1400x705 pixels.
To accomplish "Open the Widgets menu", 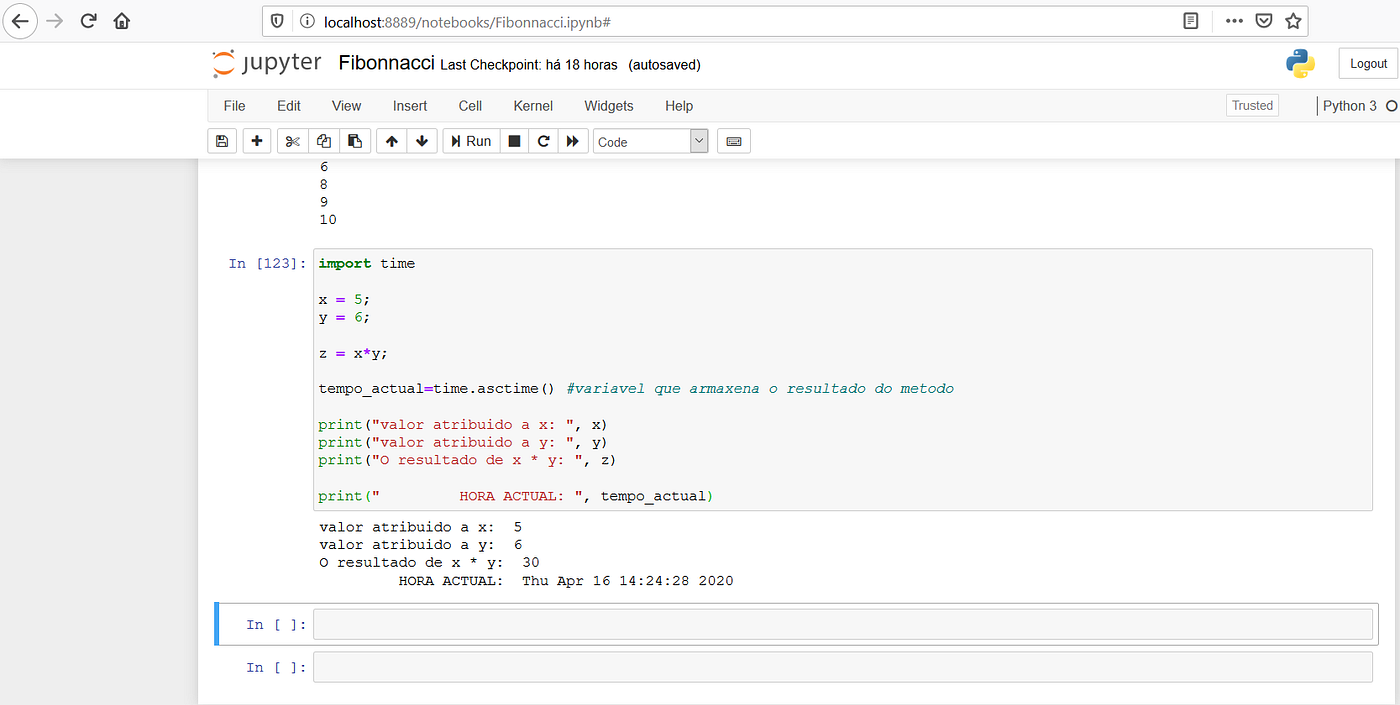I will [608, 106].
